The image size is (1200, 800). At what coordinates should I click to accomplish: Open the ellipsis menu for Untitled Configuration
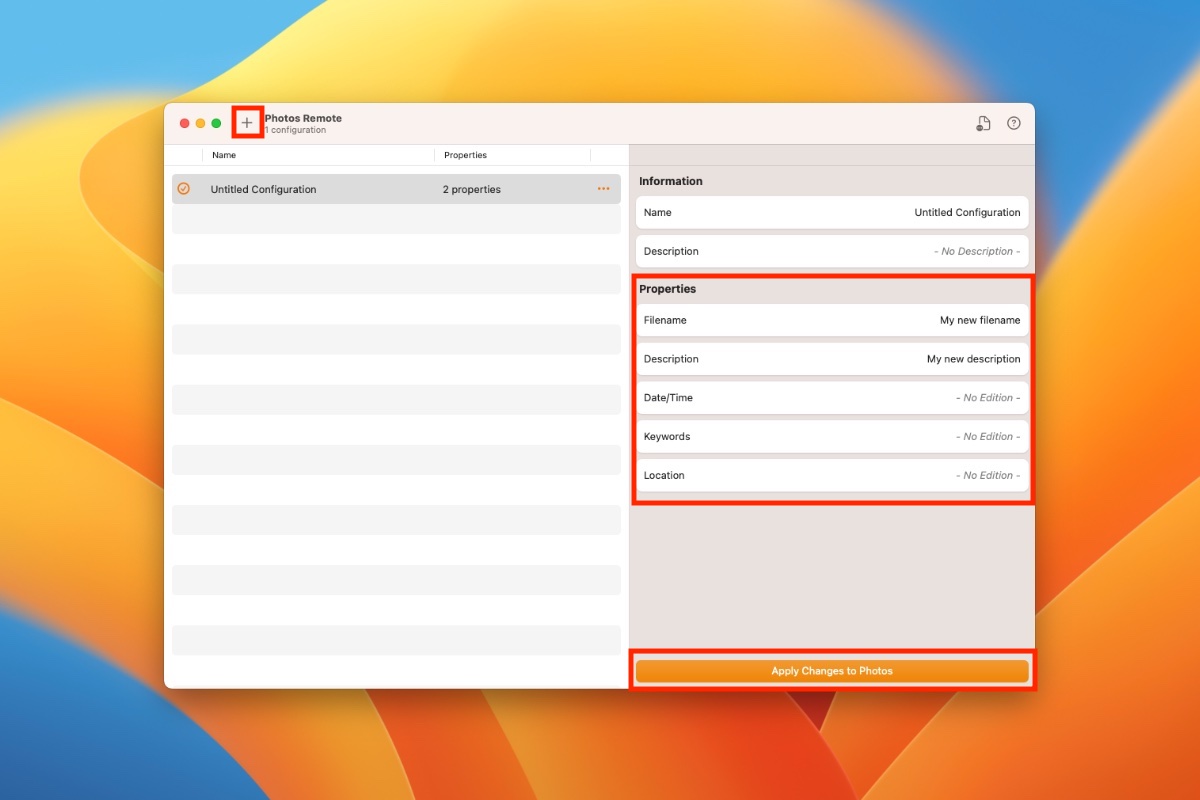[x=603, y=189]
